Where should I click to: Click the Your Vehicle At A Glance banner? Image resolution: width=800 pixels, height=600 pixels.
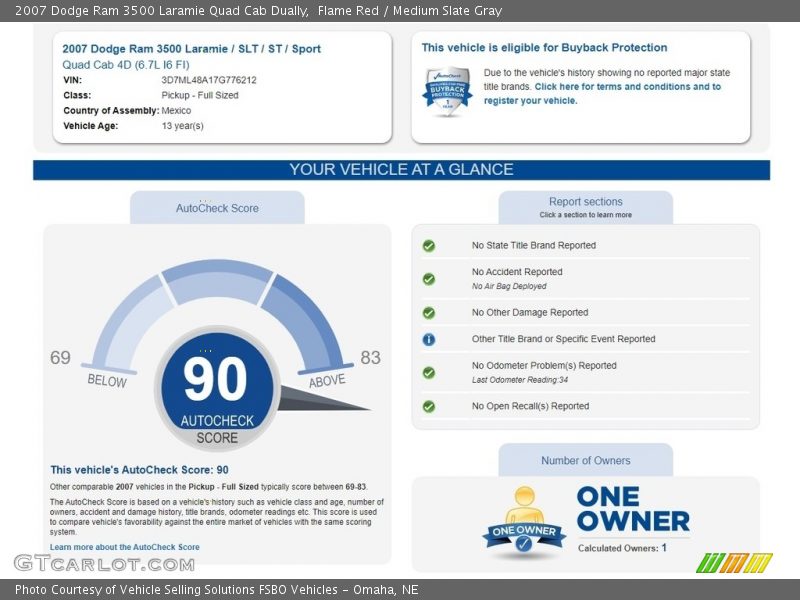tap(401, 170)
